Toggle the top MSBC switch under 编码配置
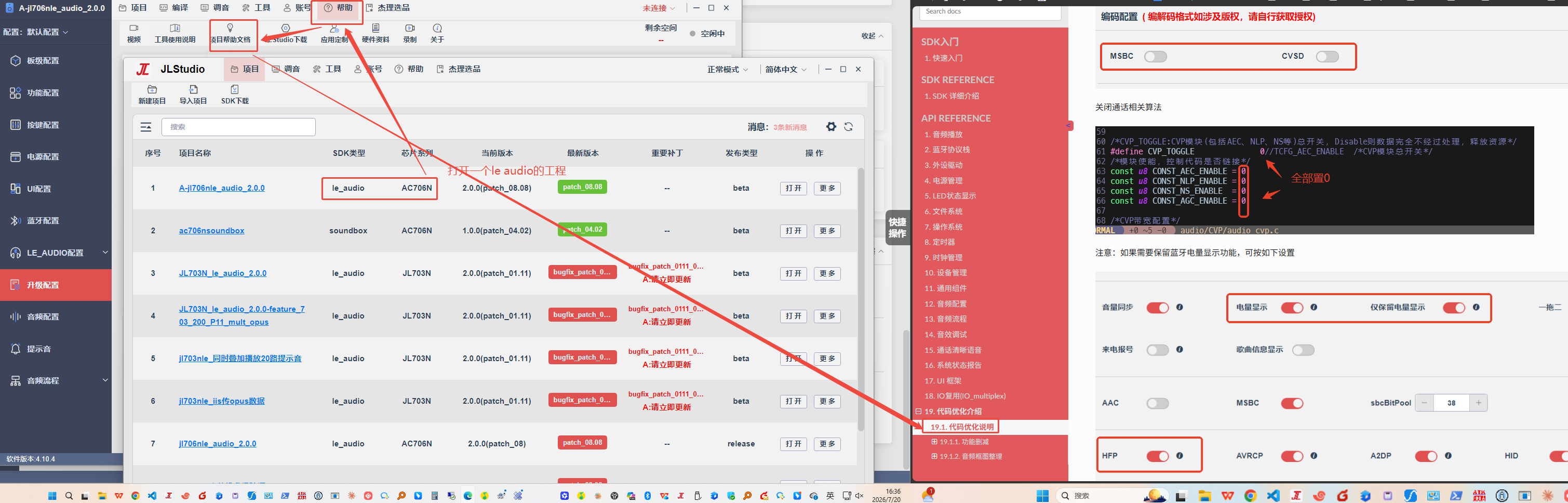Screen dimensions: 1568x503 click(x=1155, y=57)
